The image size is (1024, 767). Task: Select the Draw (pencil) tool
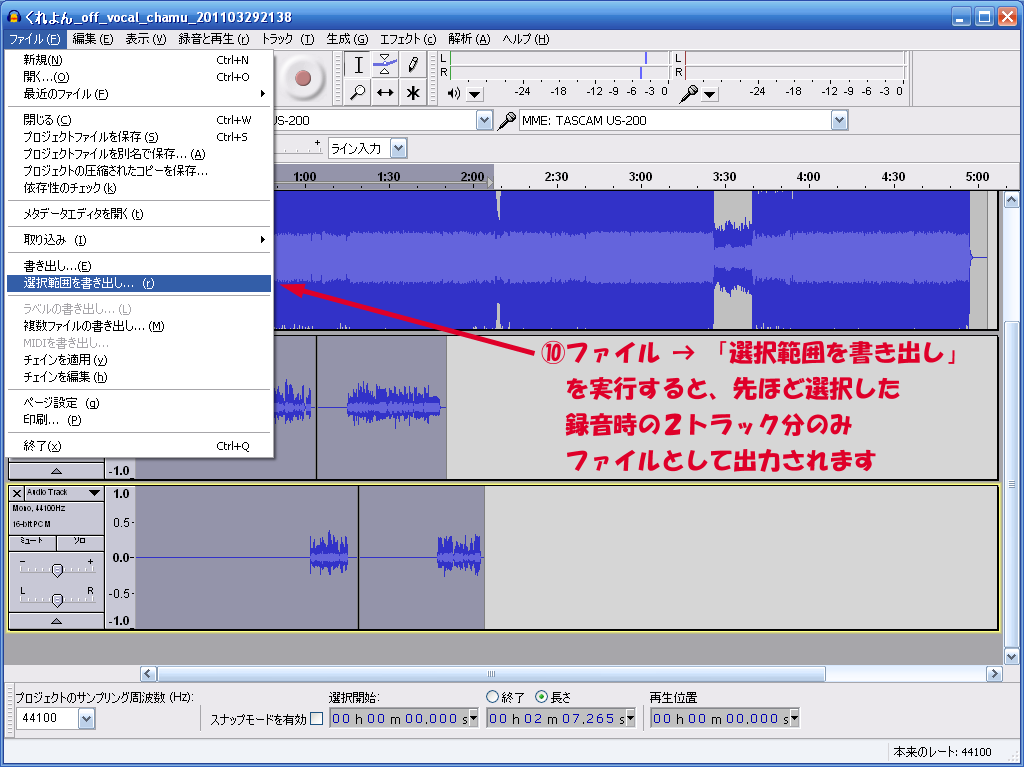tap(413, 65)
